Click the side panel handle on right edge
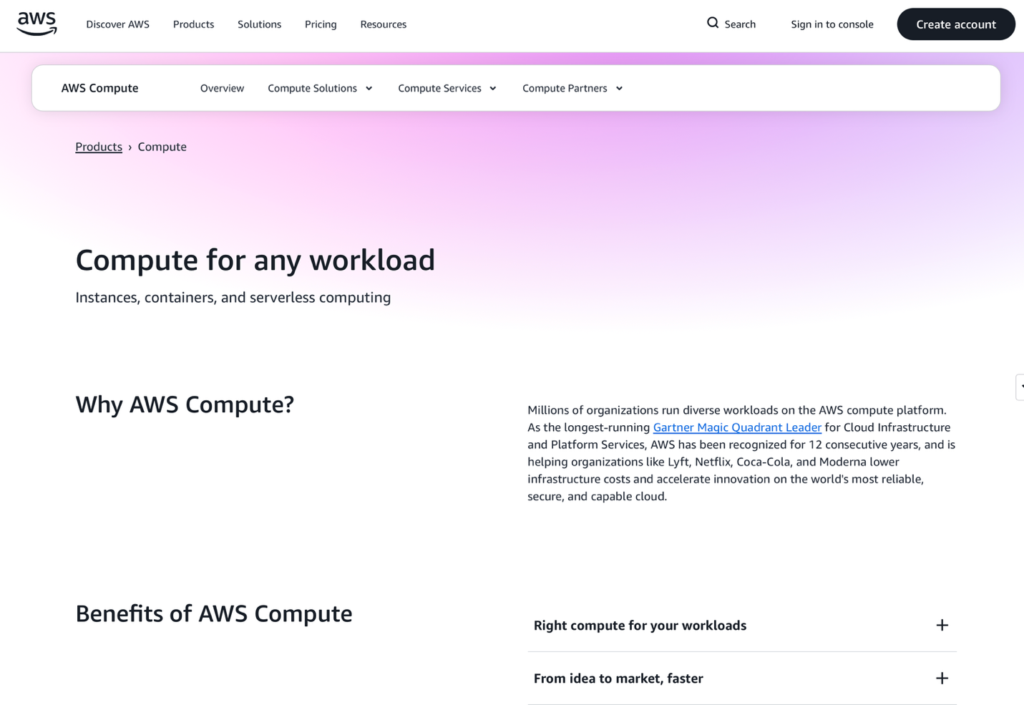The image size is (1024, 705). pyautogui.click(x=1019, y=387)
